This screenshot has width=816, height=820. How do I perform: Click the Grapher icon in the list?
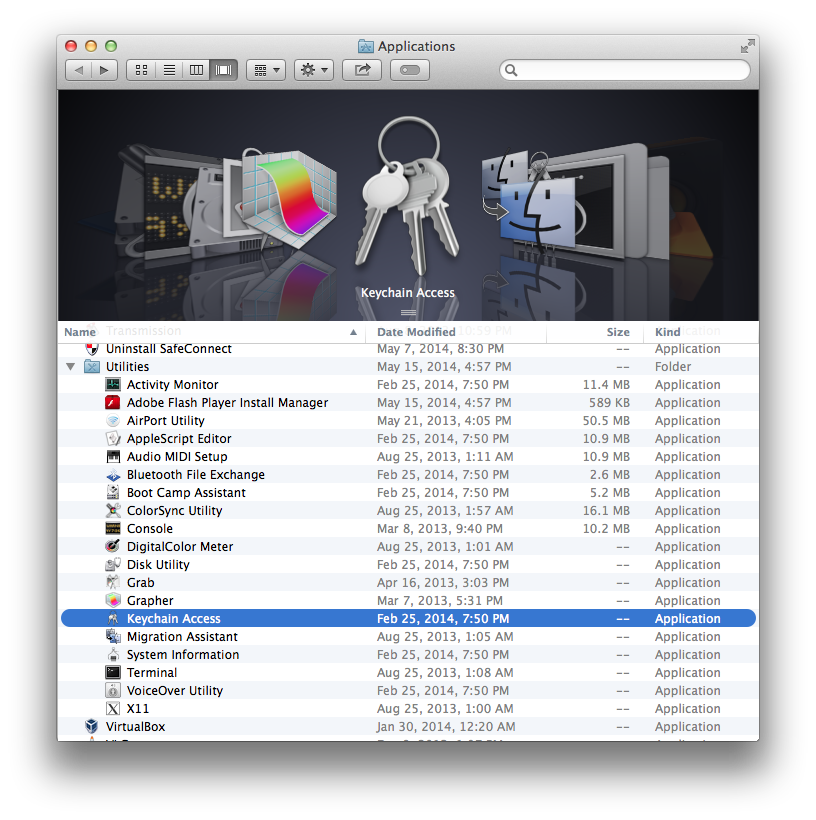(113, 600)
